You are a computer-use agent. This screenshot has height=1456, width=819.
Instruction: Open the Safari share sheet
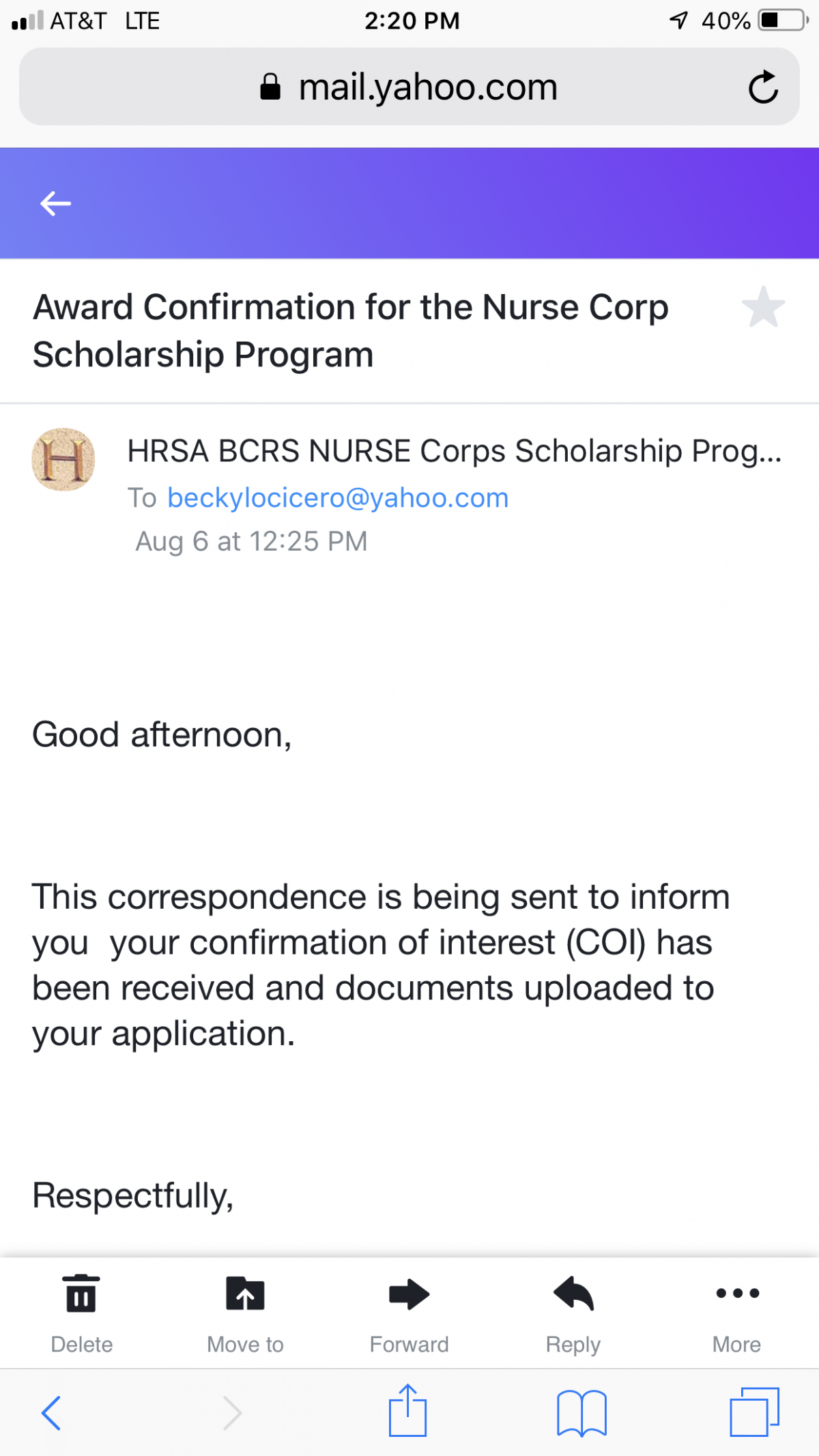click(407, 1410)
